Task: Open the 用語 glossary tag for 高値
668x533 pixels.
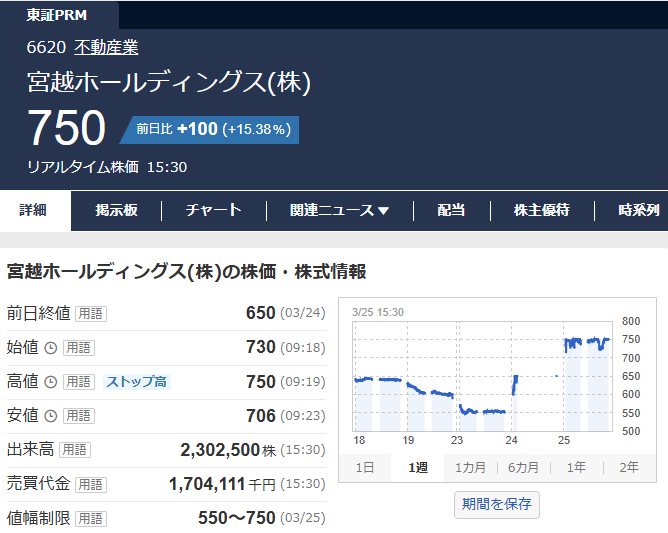Action: click(79, 382)
